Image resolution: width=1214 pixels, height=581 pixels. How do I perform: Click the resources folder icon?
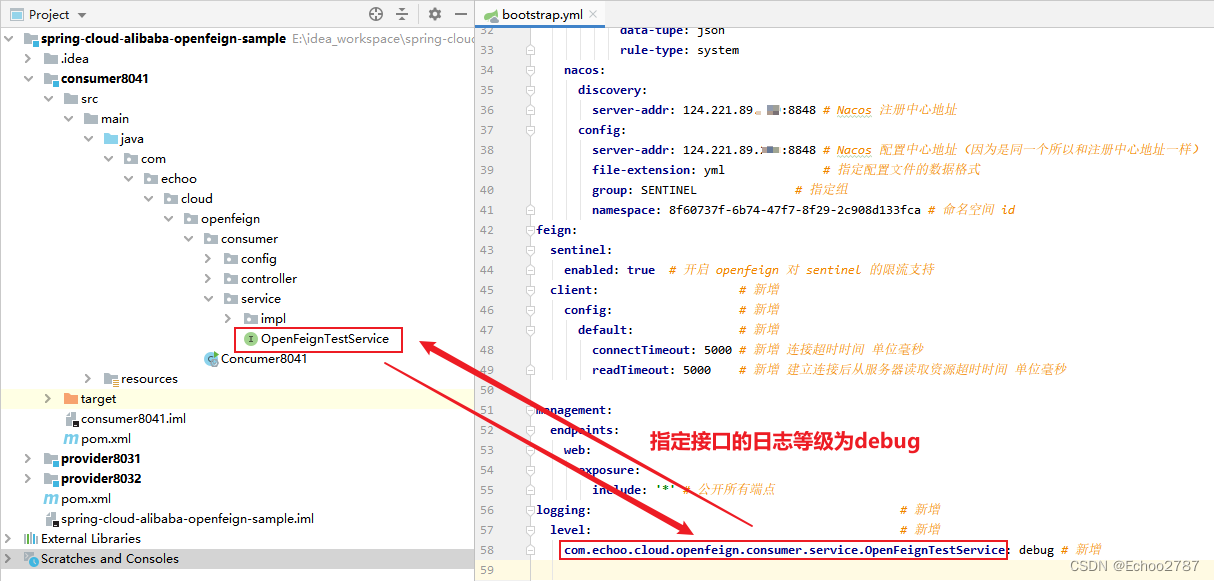[111, 379]
